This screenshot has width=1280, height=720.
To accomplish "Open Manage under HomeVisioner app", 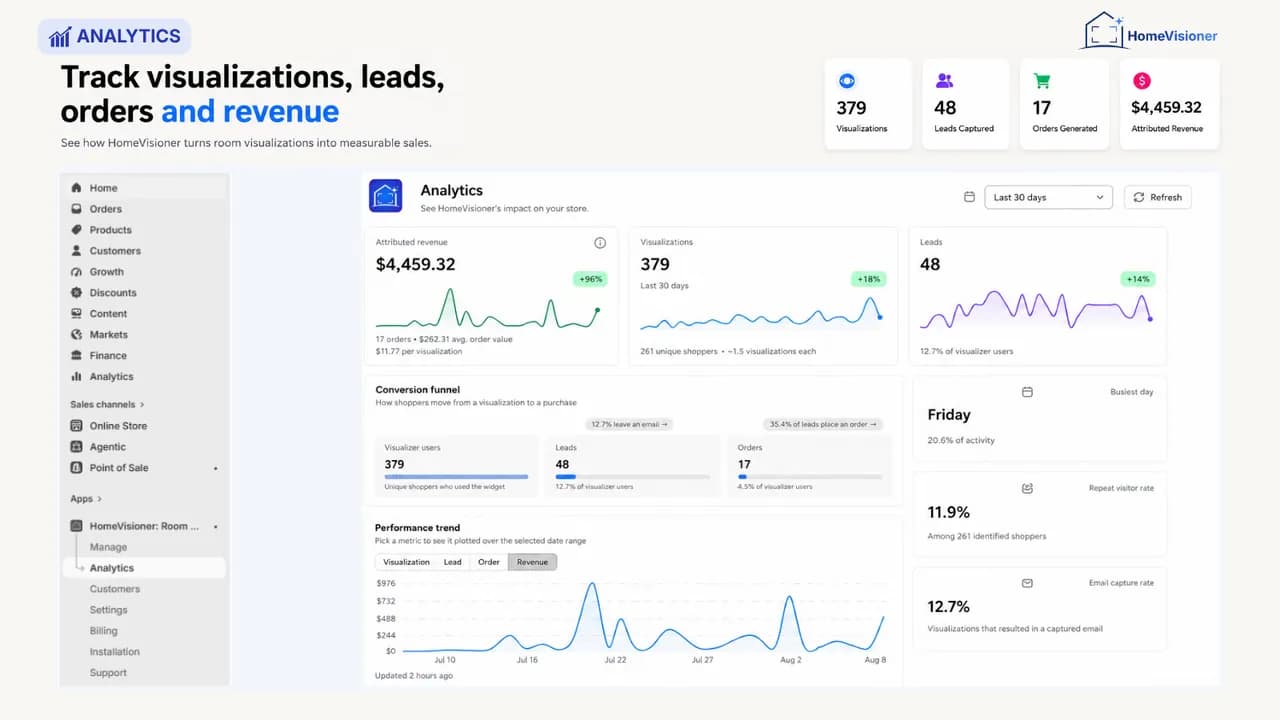I will pos(108,547).
